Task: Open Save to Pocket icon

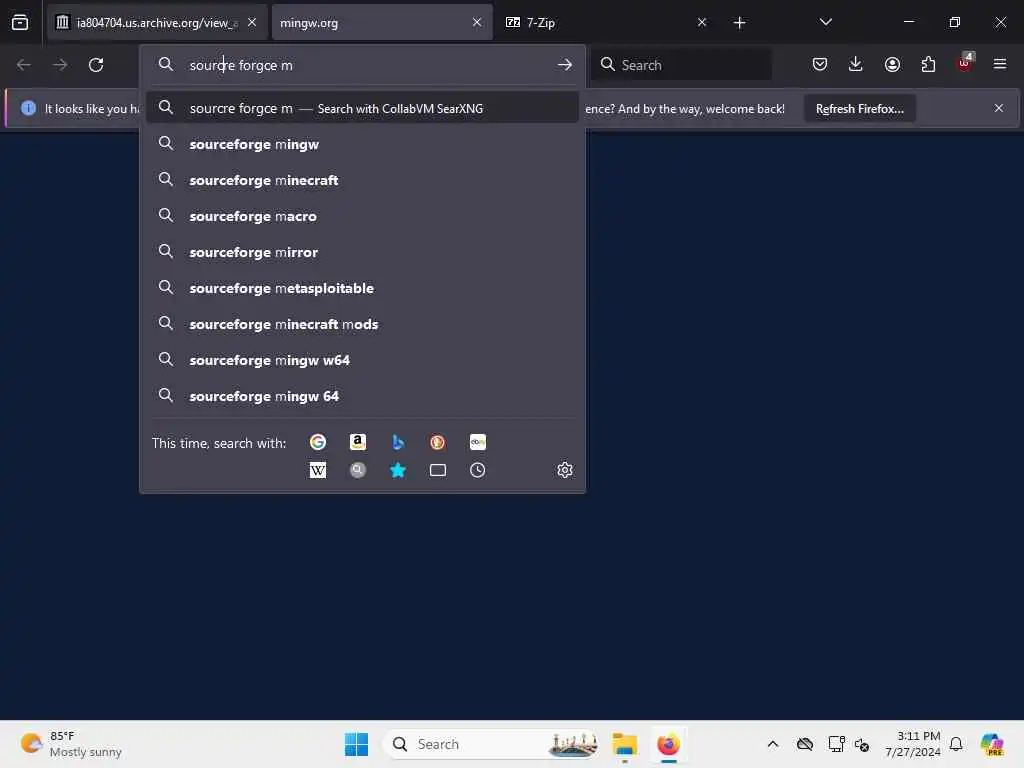Action: click(820, 64)
